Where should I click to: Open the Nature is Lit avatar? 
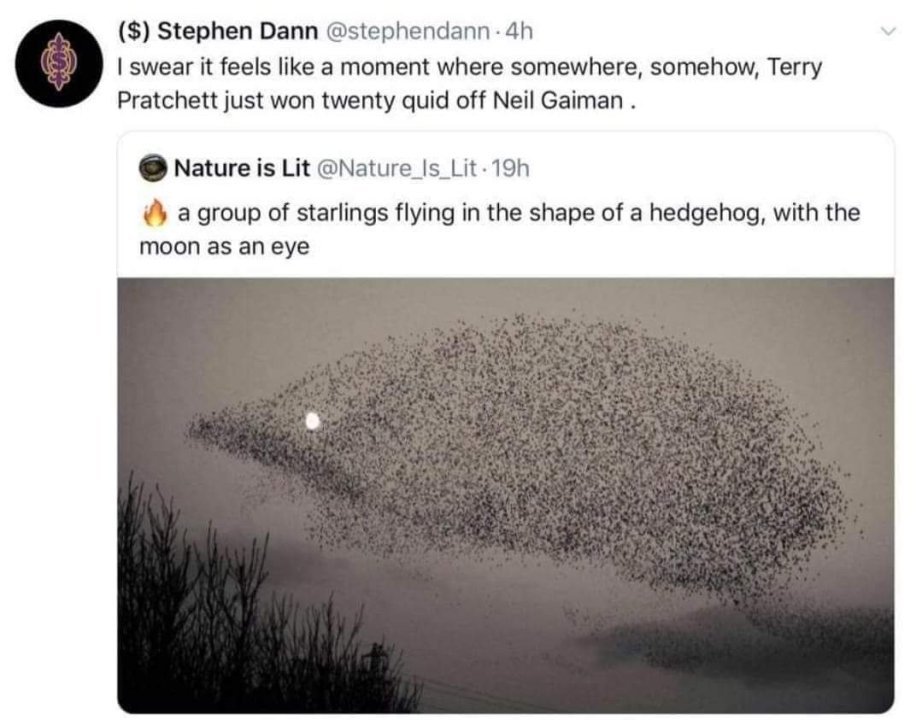[154, 167]
